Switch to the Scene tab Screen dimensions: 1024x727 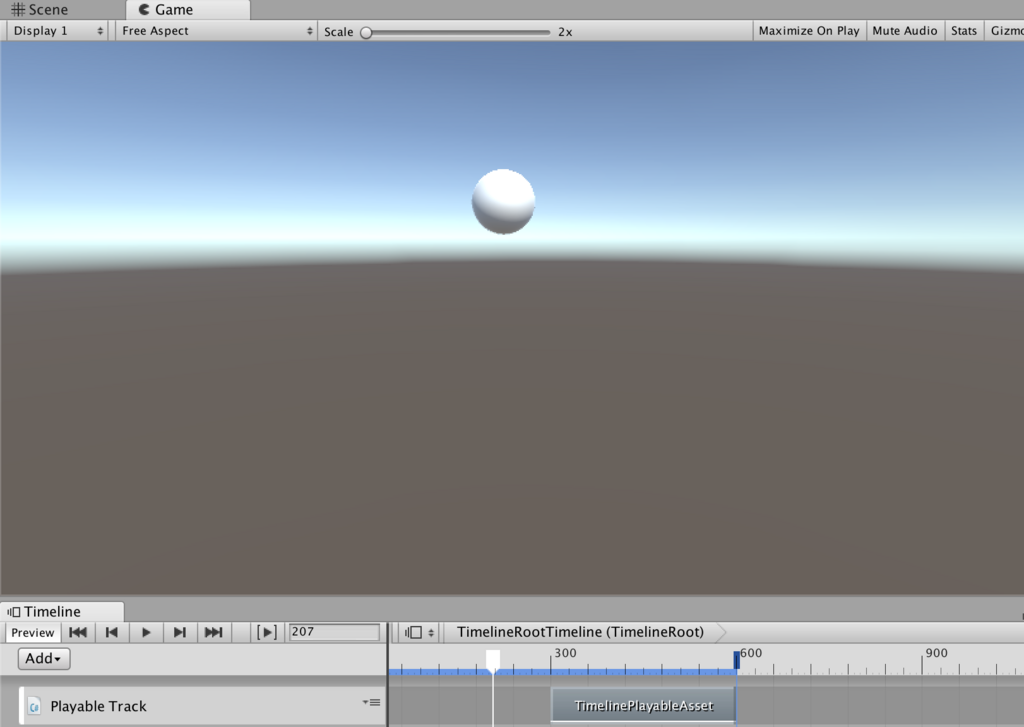coord(40,10)
